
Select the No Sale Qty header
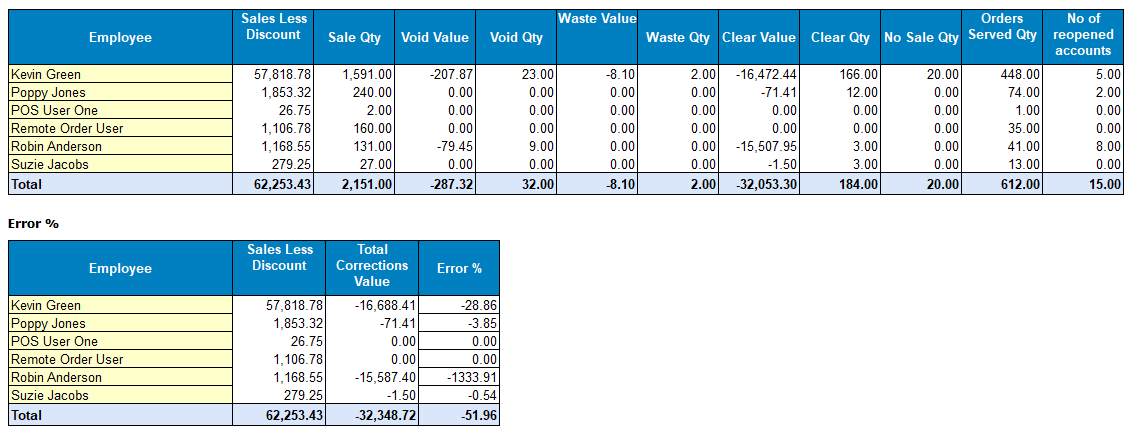coord(921,38)
